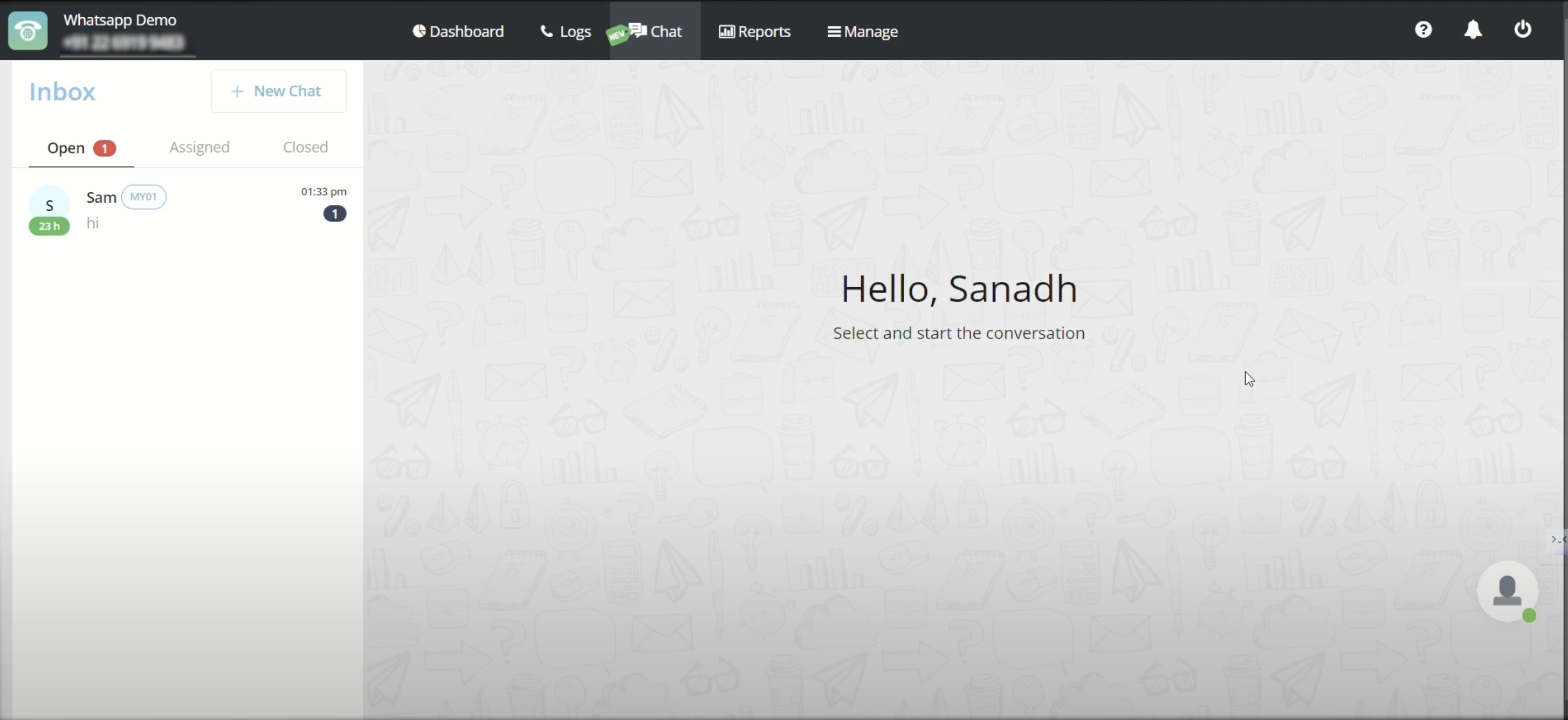1568x720 pixels.
Task: Open the Logs section
Action: 565,31
